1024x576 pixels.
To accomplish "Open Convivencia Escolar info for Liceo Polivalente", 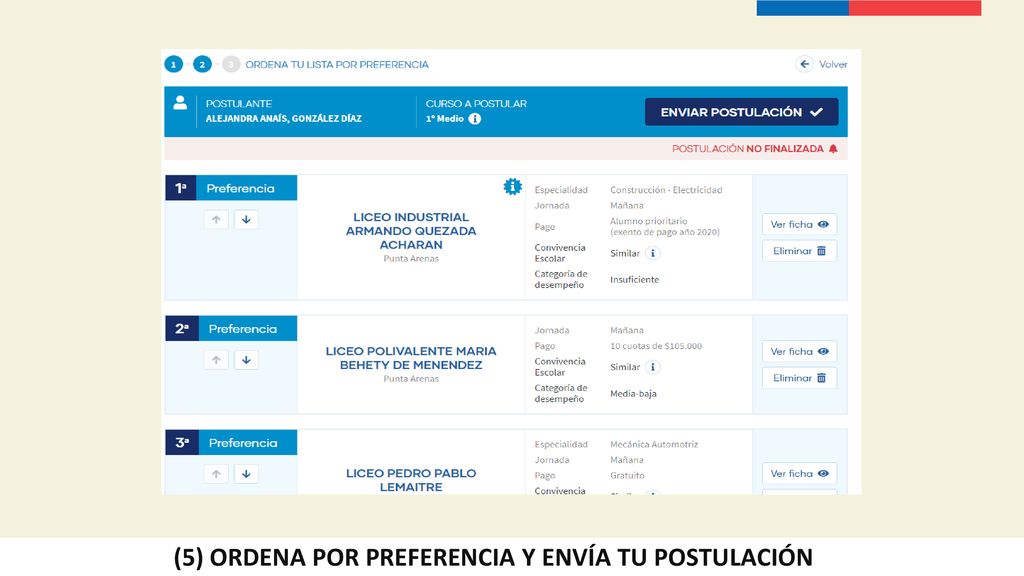I will [652, 367].
